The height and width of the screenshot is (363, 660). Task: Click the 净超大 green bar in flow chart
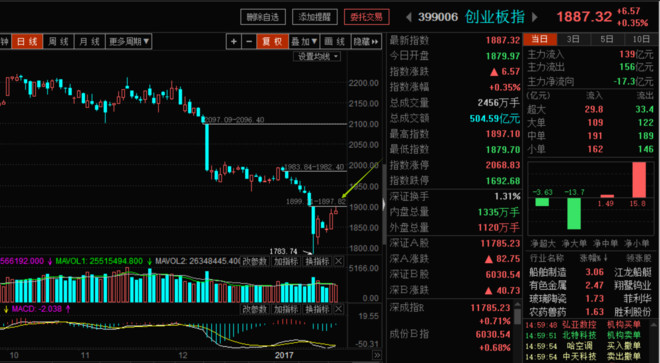(542, 202)
